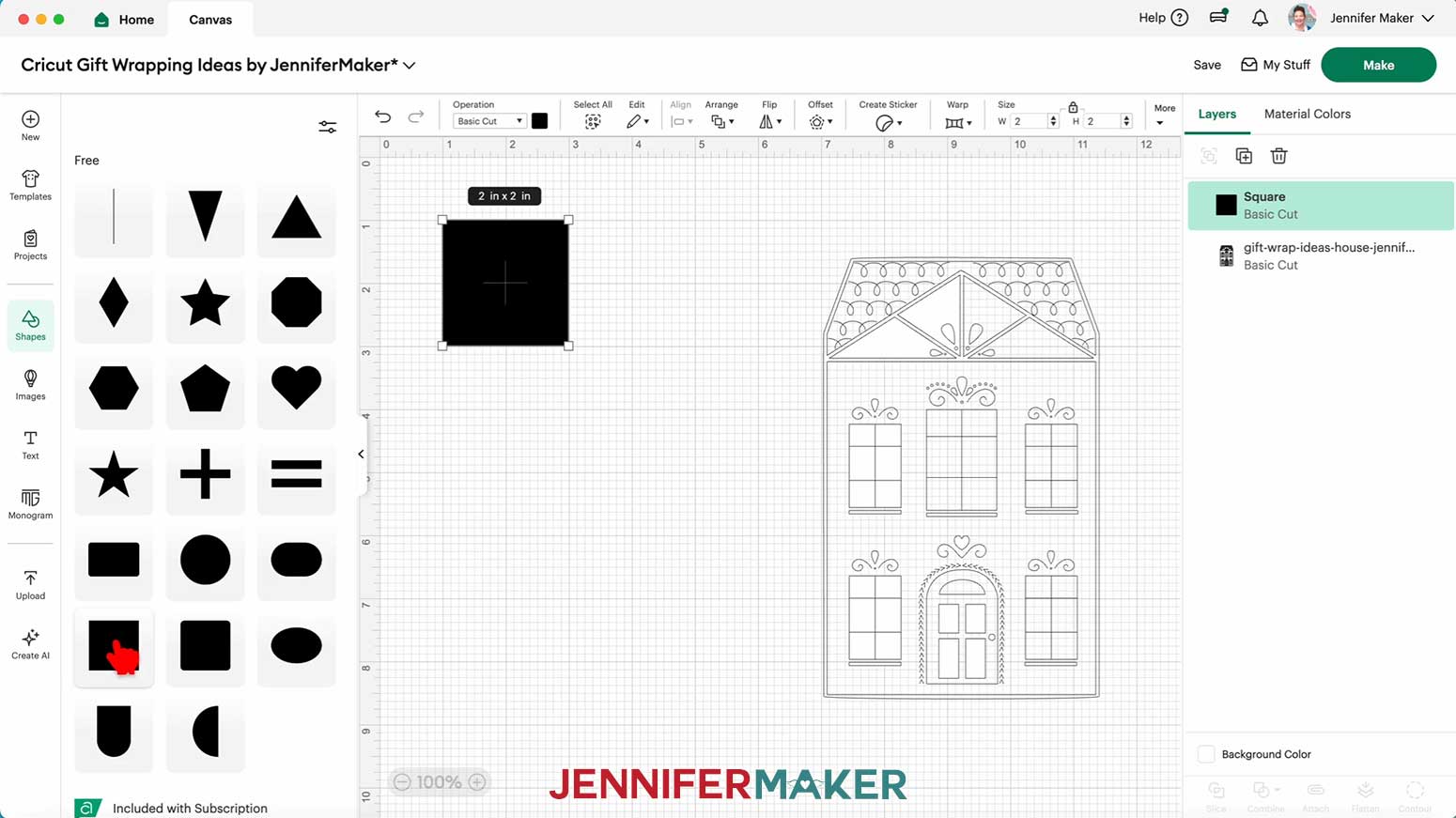The image size is (1456, 818).
Task: Zoom out with the minus button
Action: (x=402, y=782)
